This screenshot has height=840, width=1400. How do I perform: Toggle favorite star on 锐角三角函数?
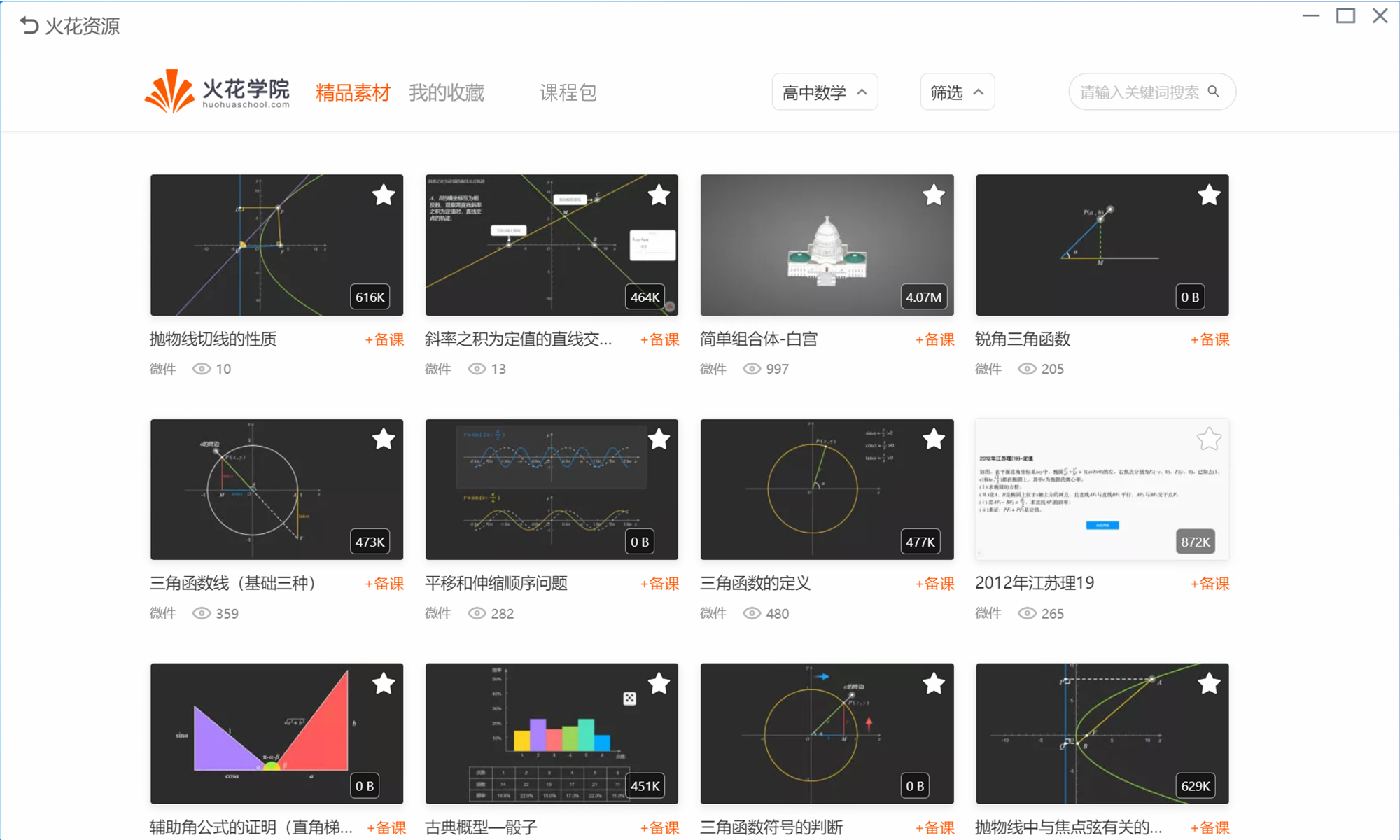click(x=1209, y=195)
